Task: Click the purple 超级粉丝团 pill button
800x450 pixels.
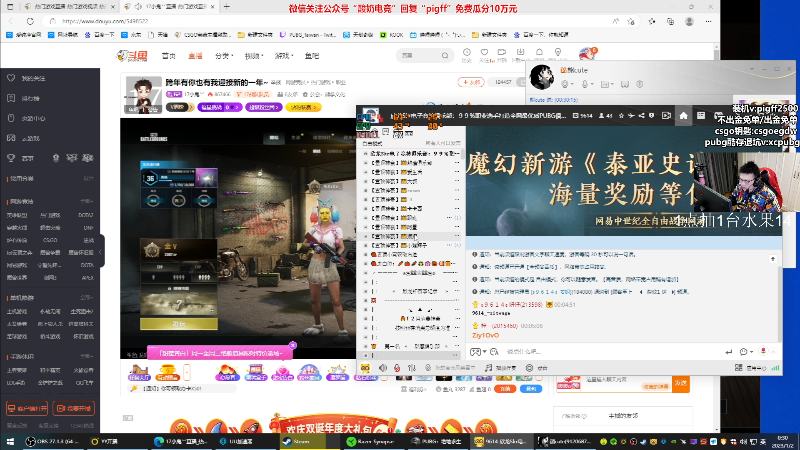Action: [x=263, y=107]
